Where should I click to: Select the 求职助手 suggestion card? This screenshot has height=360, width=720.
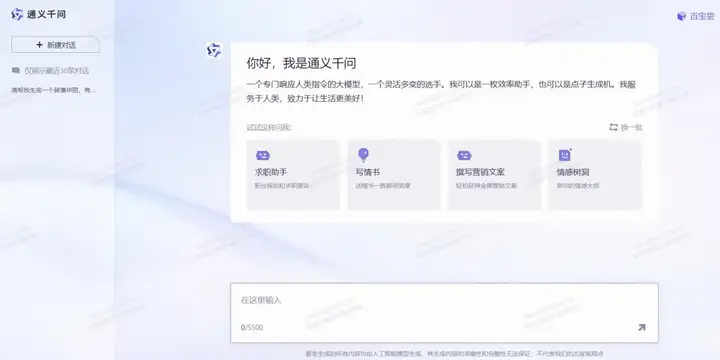point(293,175)
